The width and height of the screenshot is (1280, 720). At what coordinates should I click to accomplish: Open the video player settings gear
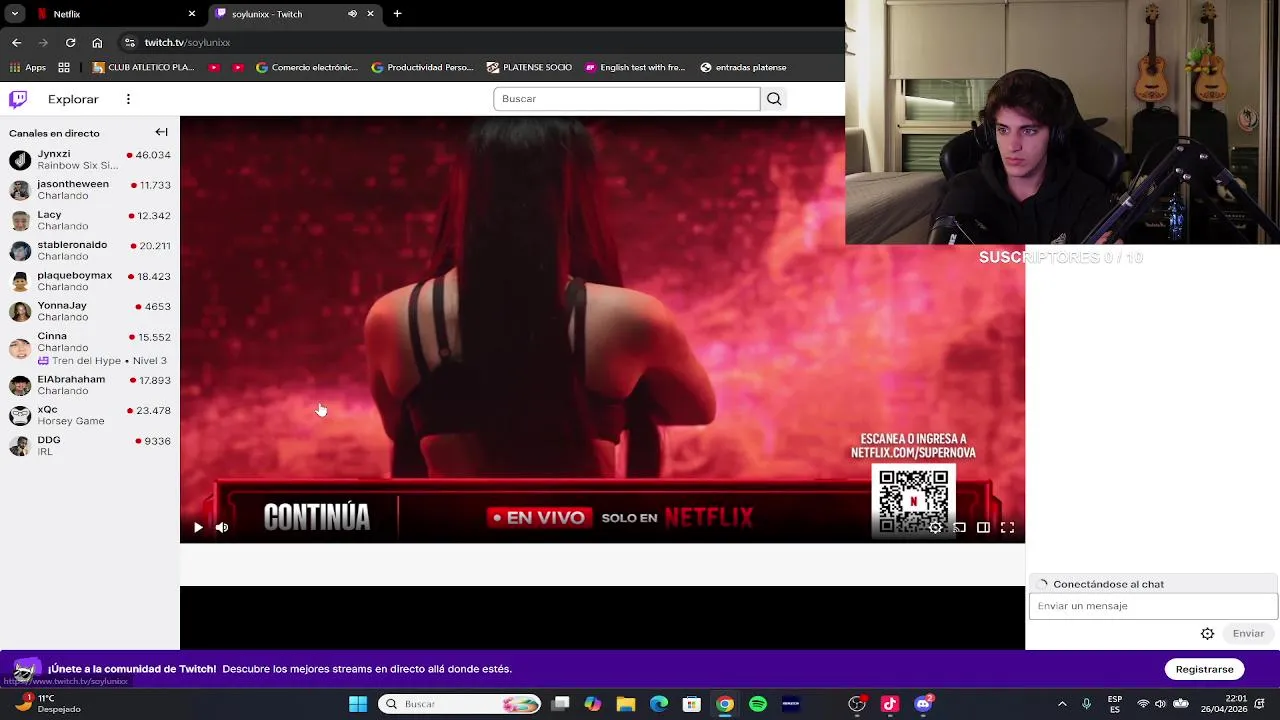pyautogui.click(x=935, y=527)
